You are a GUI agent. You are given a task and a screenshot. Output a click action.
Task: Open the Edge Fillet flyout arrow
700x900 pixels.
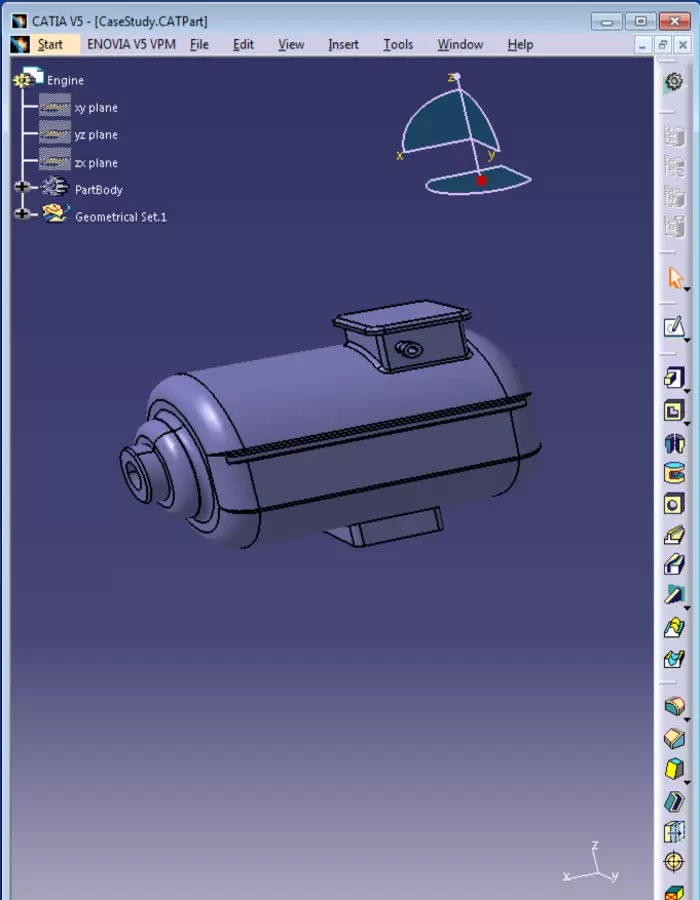click(x=687, y=718)
